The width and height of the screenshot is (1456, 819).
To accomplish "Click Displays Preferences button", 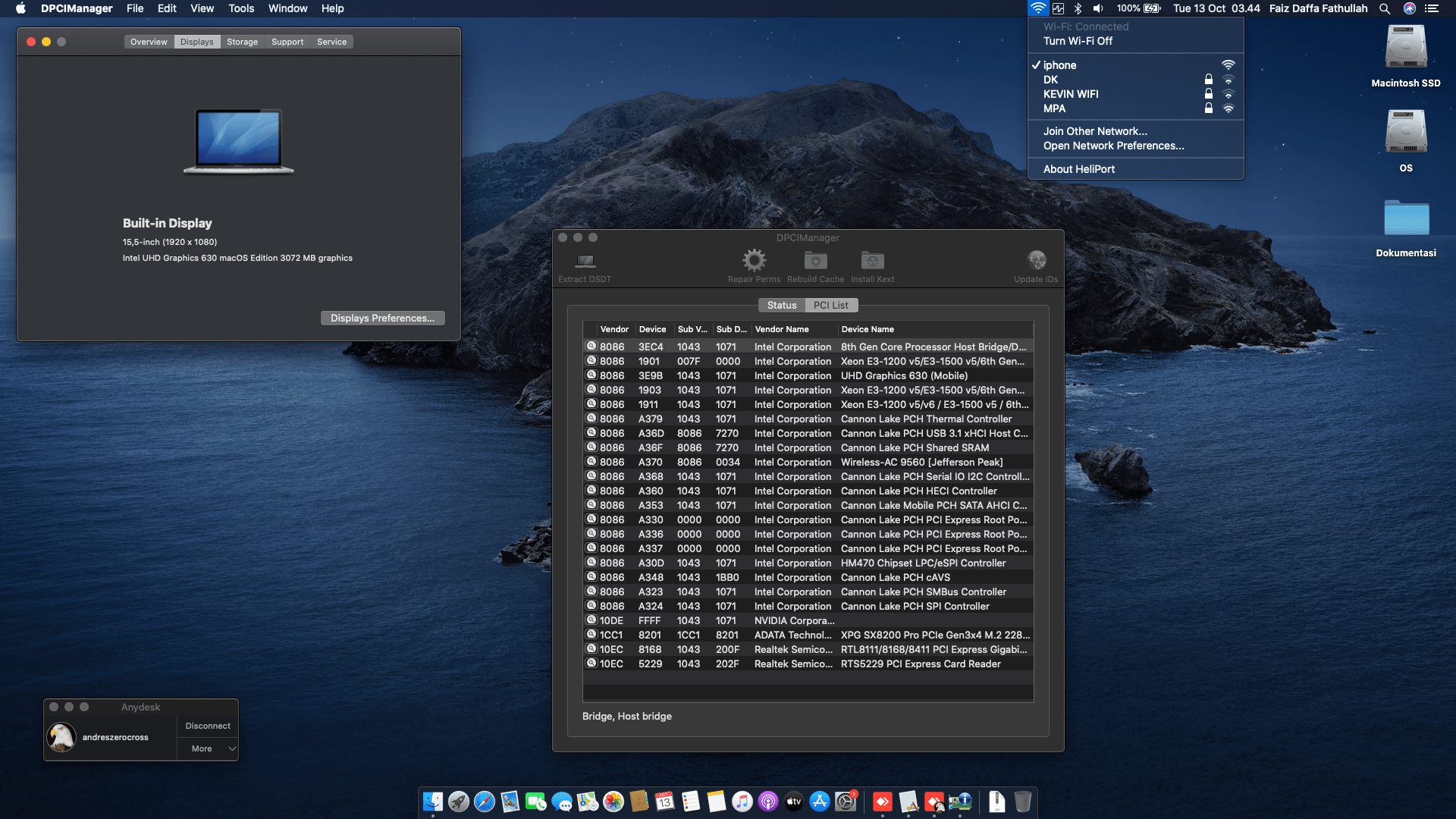I will 383,318.
